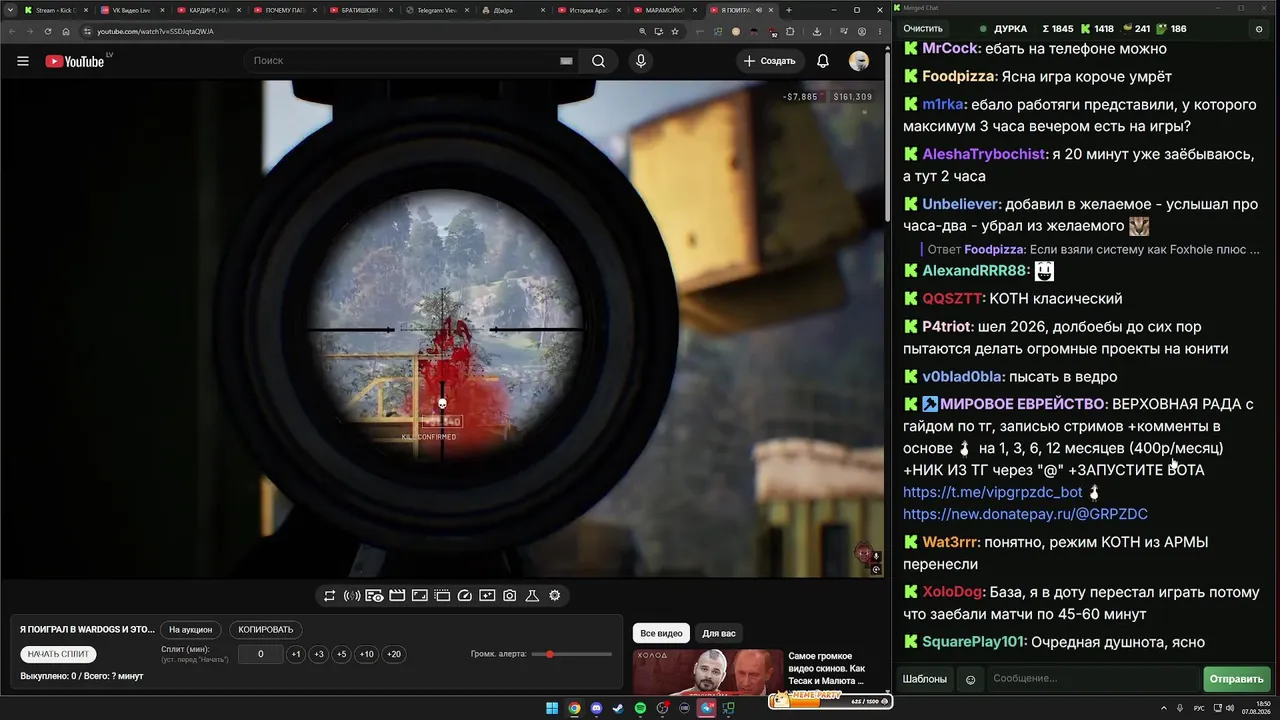1280x720 pixels.
Task: Click the broadcast signal icon under video
Action: (x=352, y=596)
